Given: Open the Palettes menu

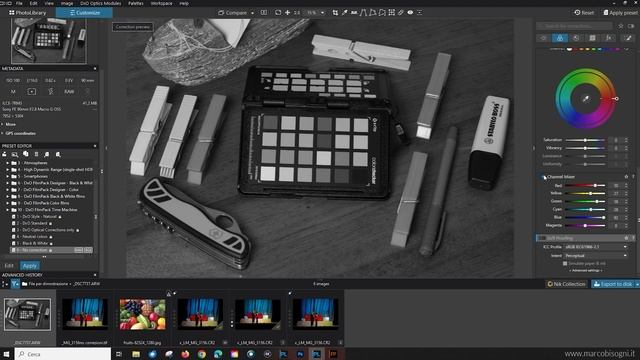Looking at the screenshot, I should (x=136, y=3).
